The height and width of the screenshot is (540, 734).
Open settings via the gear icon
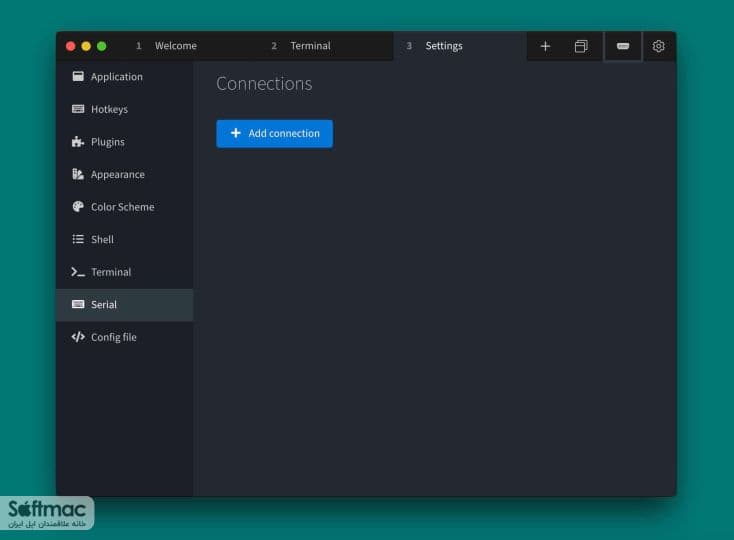[659, 46]
